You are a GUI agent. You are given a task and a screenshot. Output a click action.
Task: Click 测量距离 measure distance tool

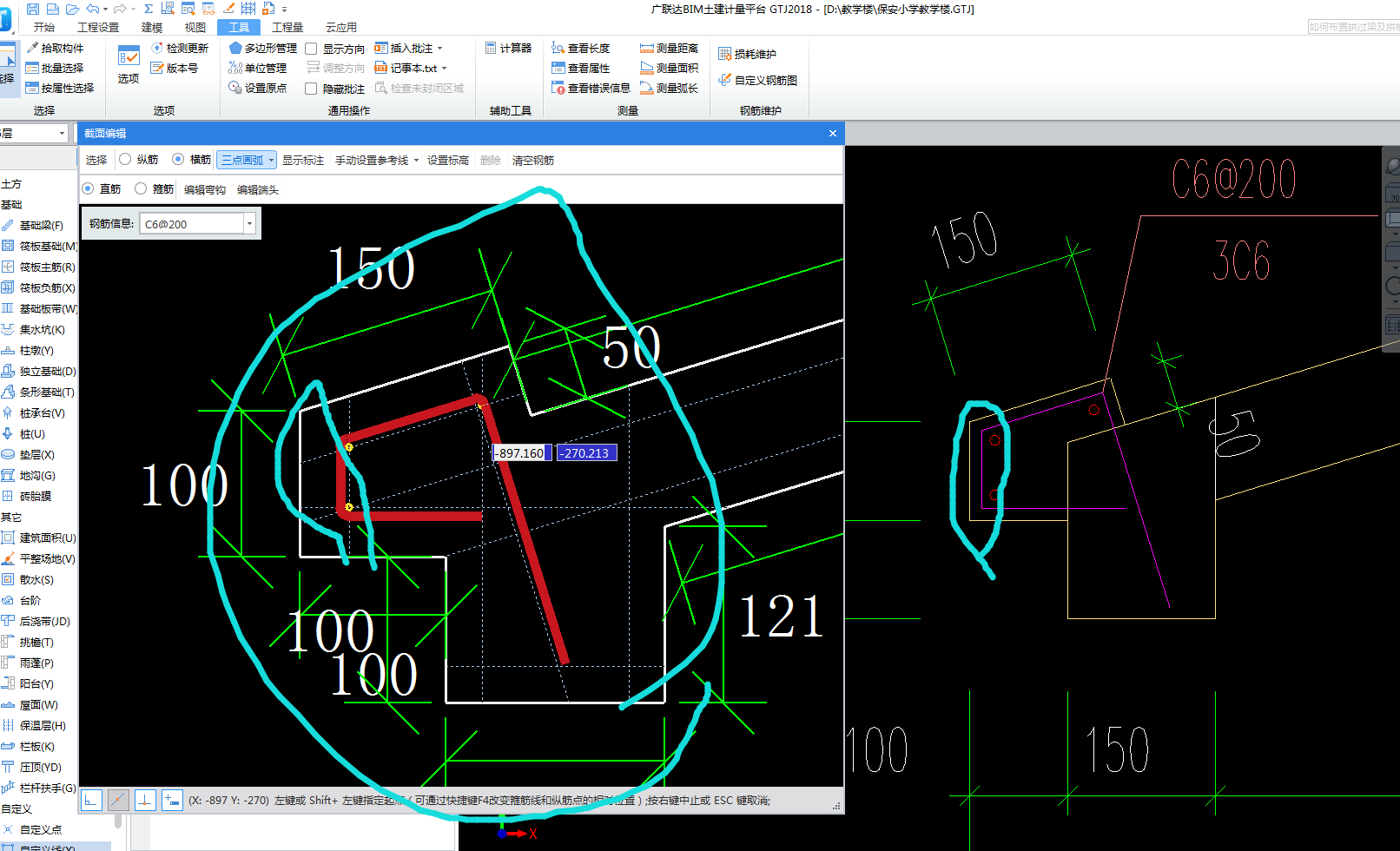(670, 48)
